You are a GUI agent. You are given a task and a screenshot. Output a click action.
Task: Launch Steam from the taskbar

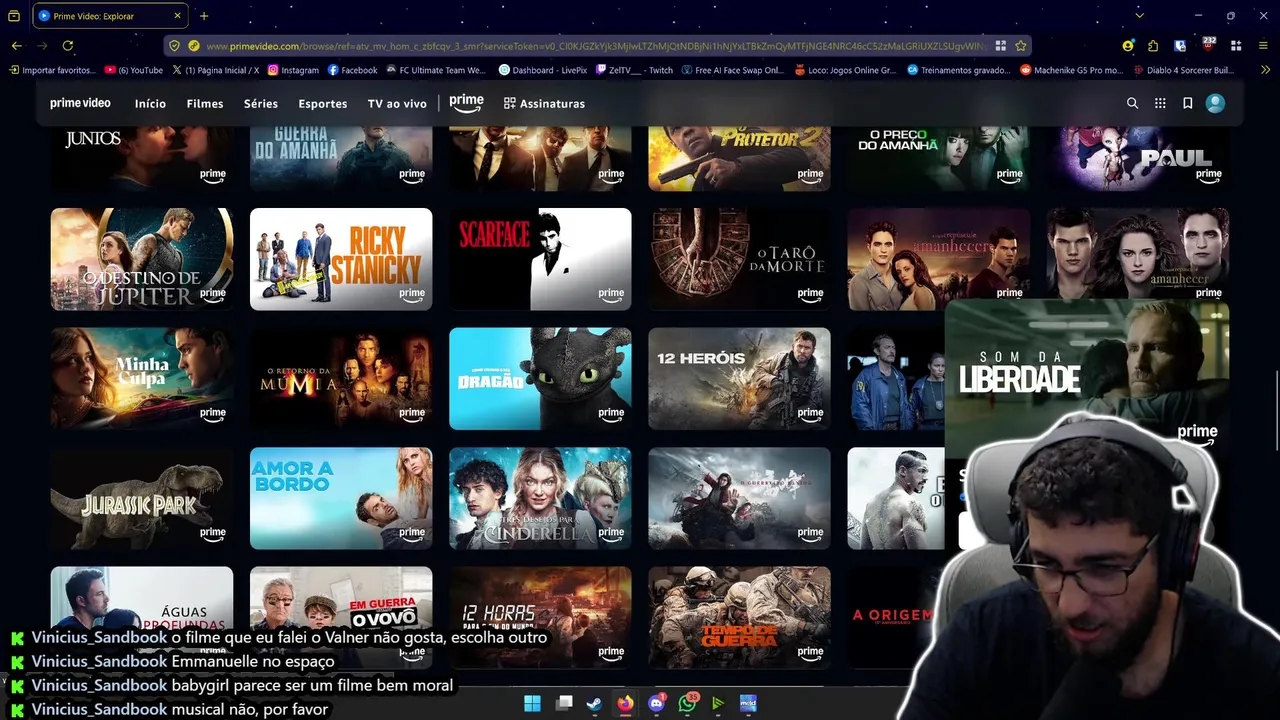[594, 704]
